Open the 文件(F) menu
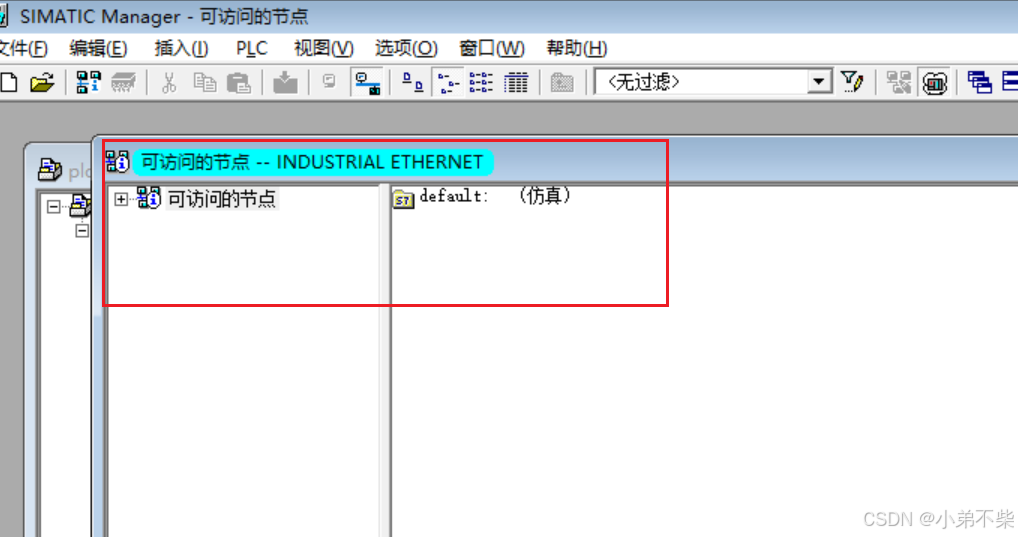The height and width of the screenshot is (537, 1018). 22,48
